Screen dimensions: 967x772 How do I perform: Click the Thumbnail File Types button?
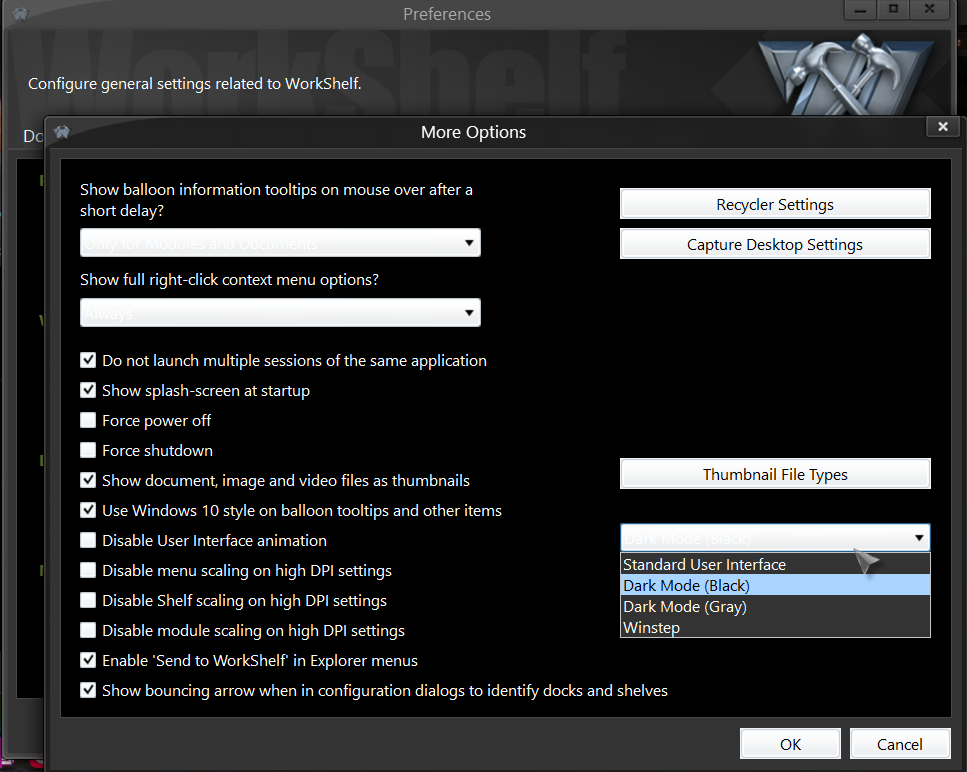774,474
